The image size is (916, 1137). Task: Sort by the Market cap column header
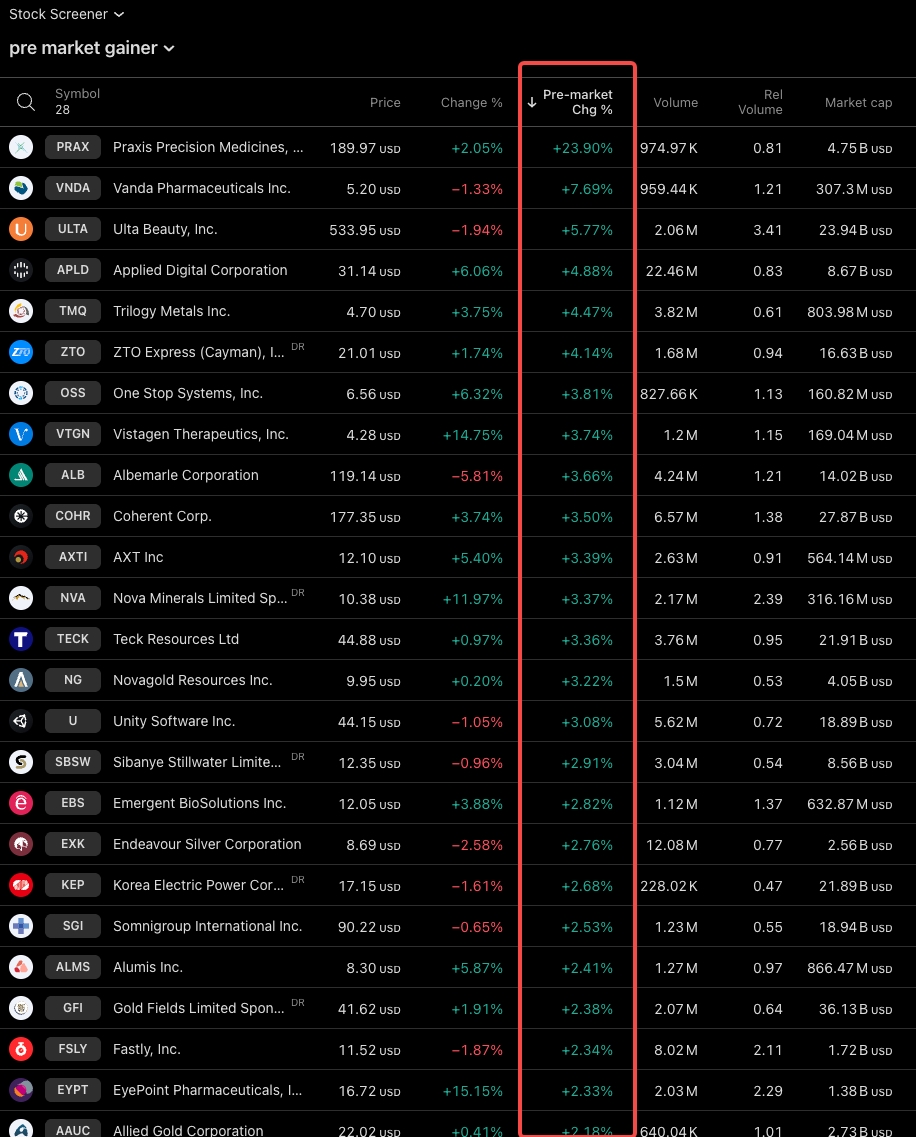(858, 102)
